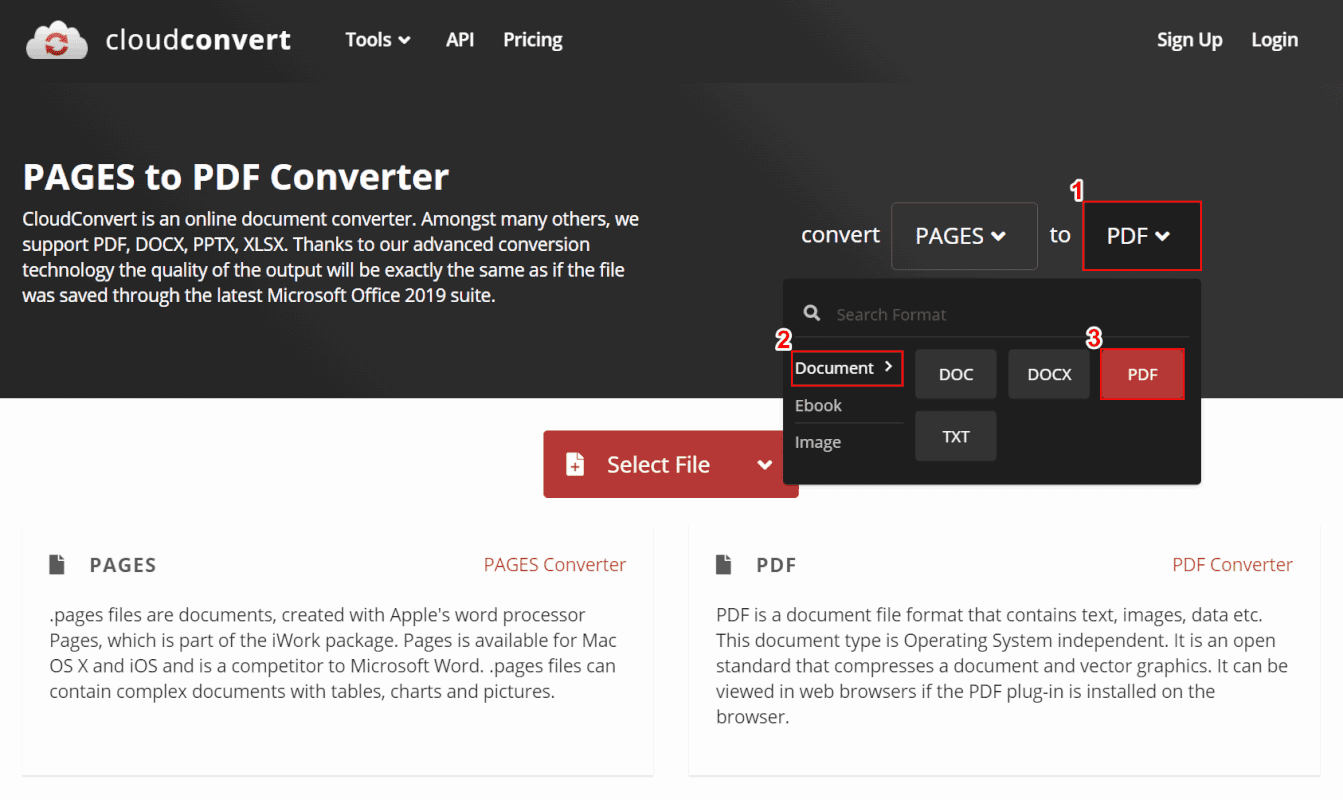Follow the PDF Converter link
Image resolution: width=1343 pixels, height=800 pixels.
tap(1232, 565)
